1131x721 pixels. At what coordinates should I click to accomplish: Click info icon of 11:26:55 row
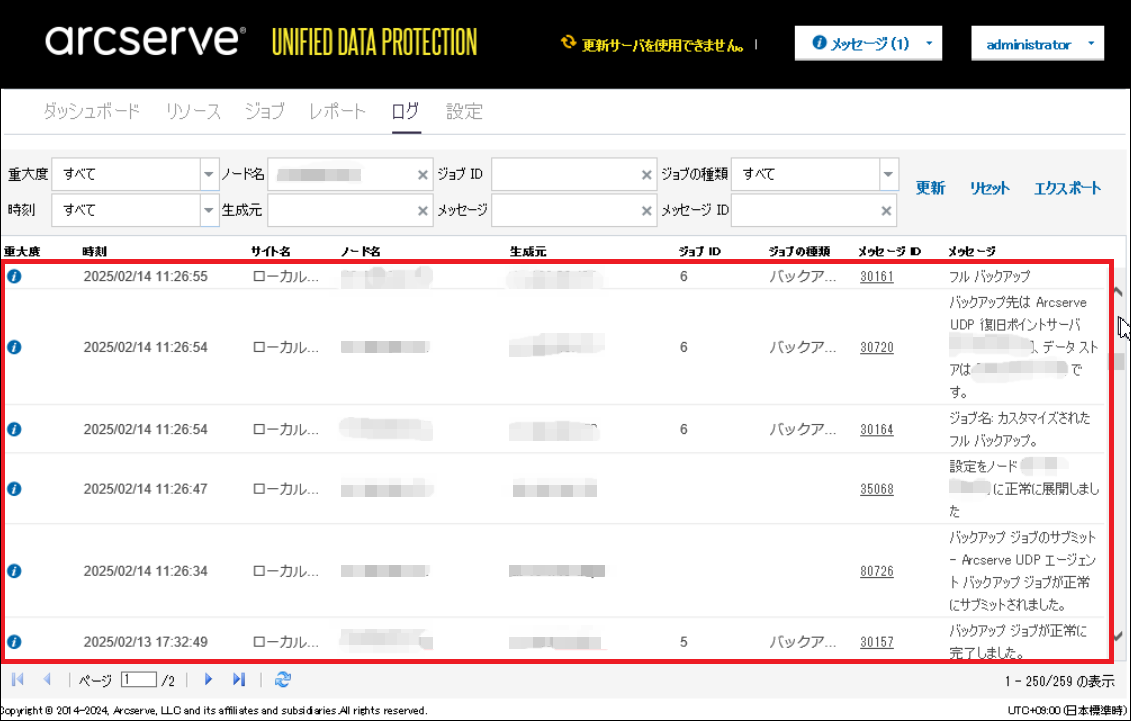click(x=14, y=276)
